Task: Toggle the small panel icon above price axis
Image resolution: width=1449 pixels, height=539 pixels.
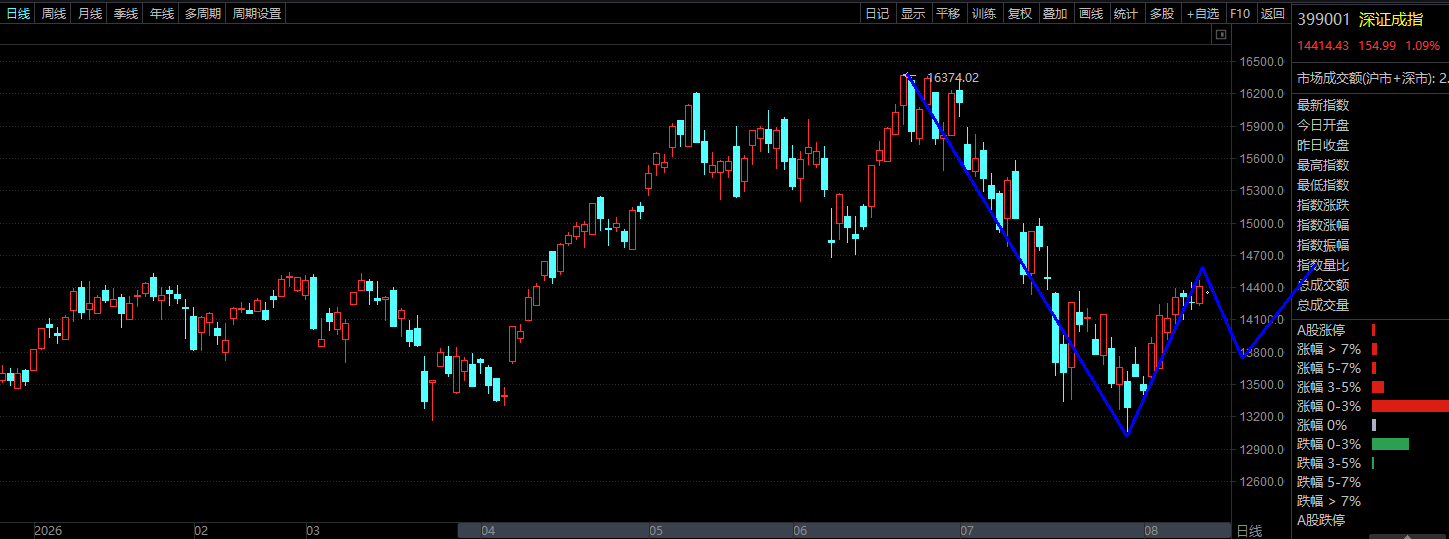Action: (x=1220, y=35)
